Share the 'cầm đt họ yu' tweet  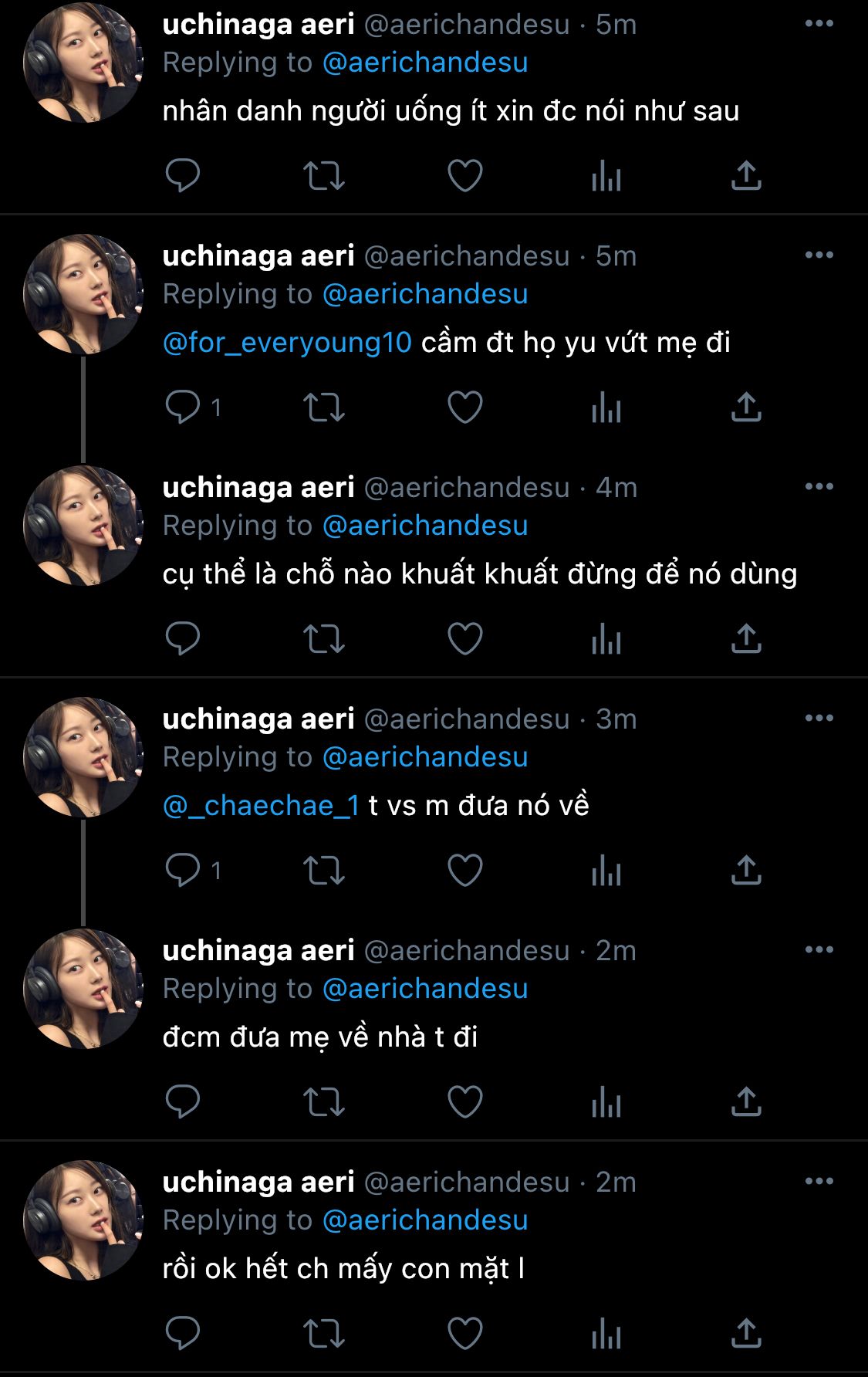[746, 408]
